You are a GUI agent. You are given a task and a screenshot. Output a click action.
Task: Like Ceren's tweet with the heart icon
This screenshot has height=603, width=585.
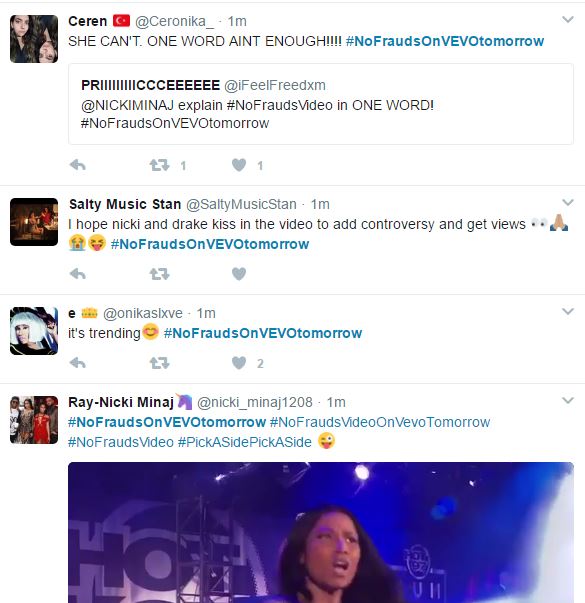(239, 165)
